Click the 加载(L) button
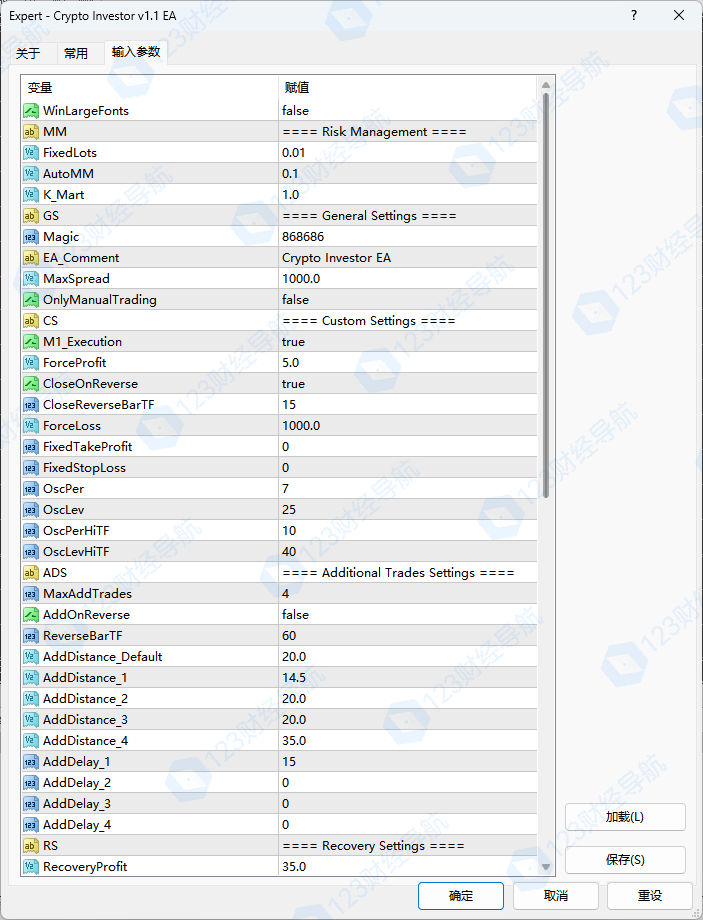Viewport: 703px width, 920px height. [625, 817]
